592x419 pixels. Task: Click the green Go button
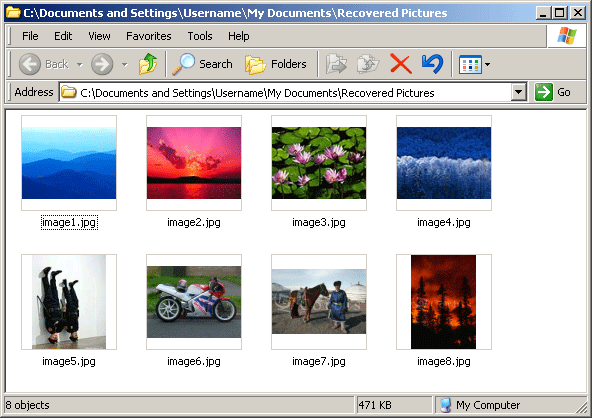(x=552, y=92)
